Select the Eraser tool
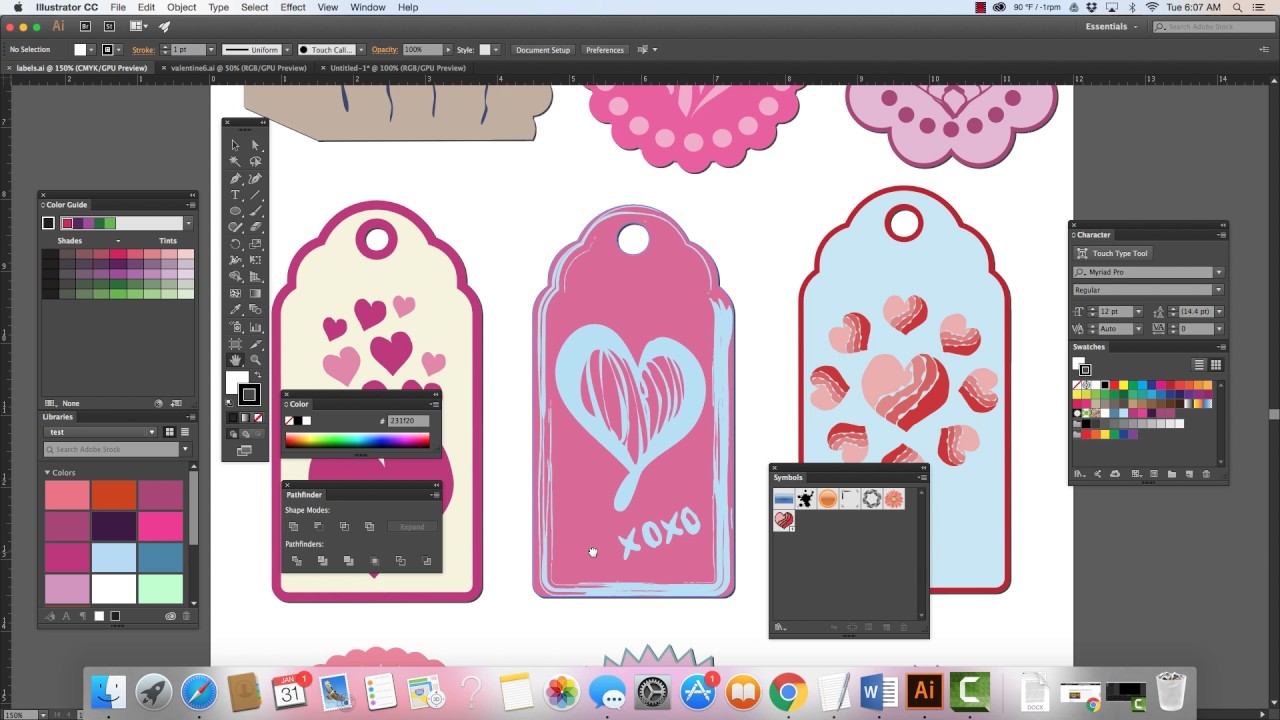This screenshot has height=720, width=1280. tap(255, 227)
